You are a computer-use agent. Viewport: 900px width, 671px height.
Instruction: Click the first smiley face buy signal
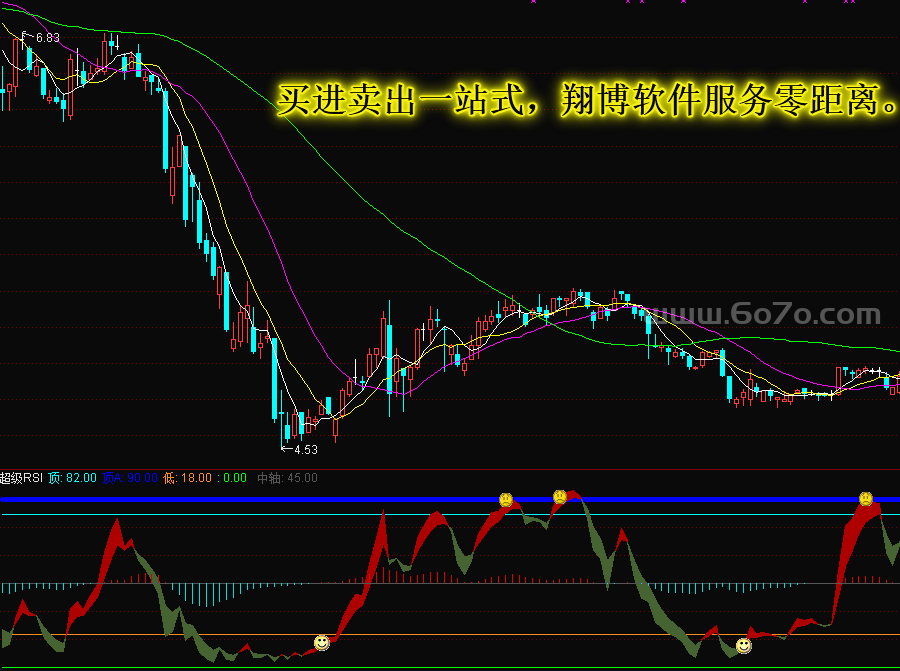pos(321,642)
